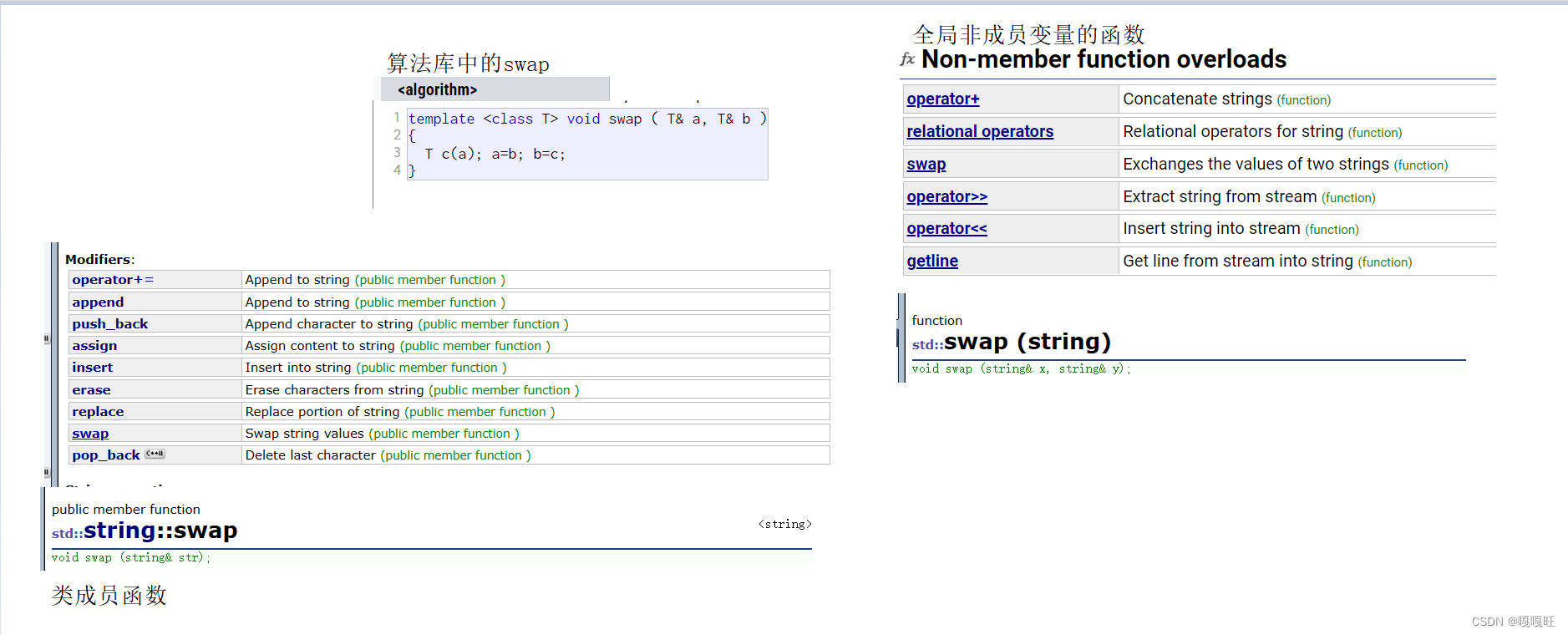Click 'Concatenate strings' description

(x=1197, y=99)
